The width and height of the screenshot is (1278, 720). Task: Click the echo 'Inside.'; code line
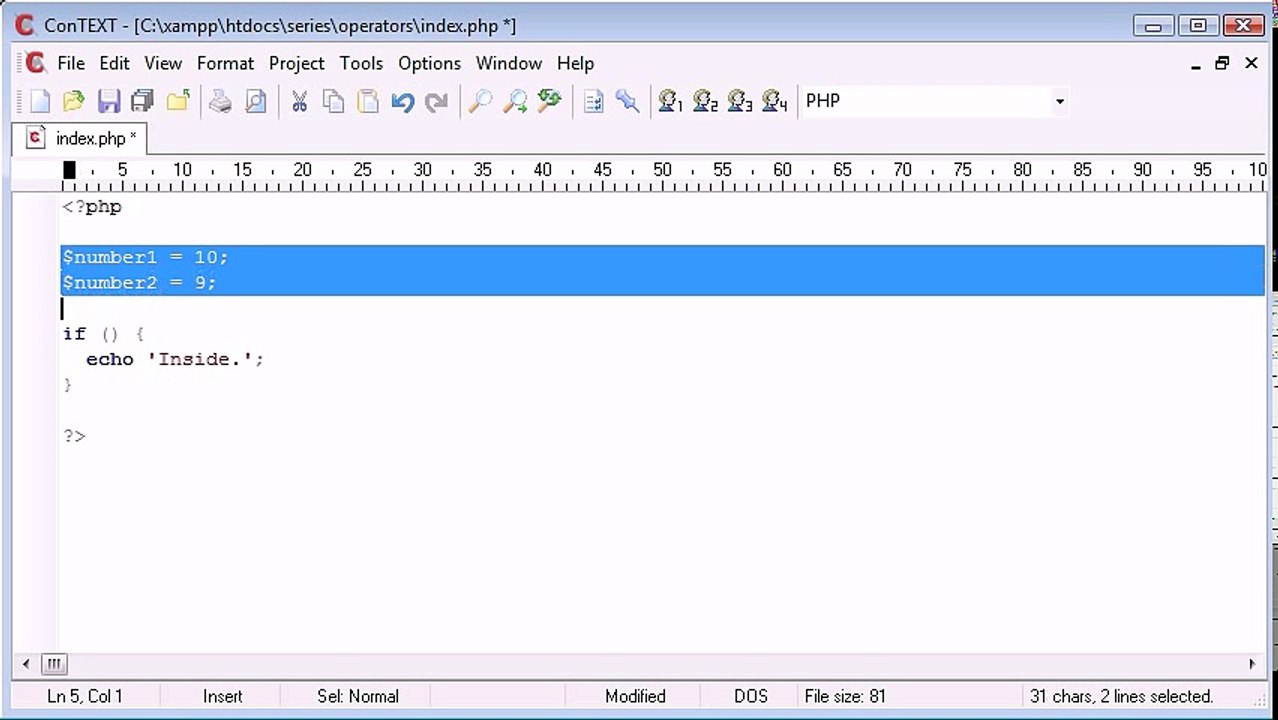(x=174, y=359)
